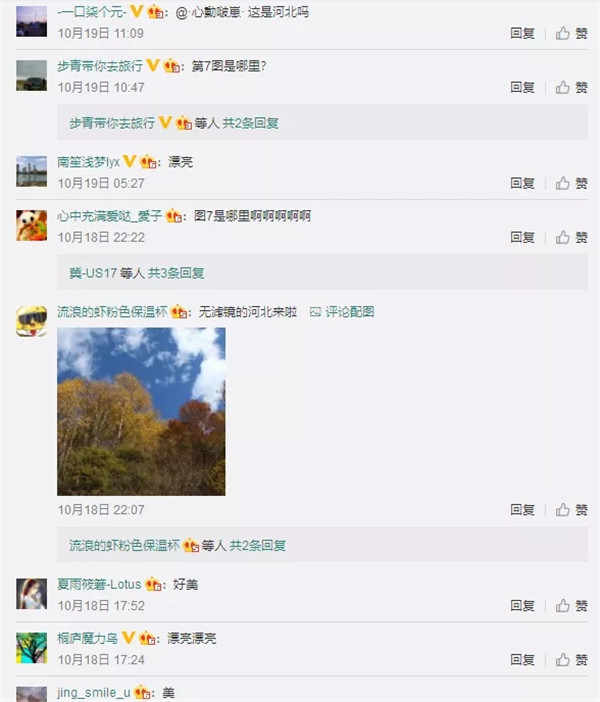Click the @心動啵崽 mention link
600x702 pixels.
pos(209,12)
